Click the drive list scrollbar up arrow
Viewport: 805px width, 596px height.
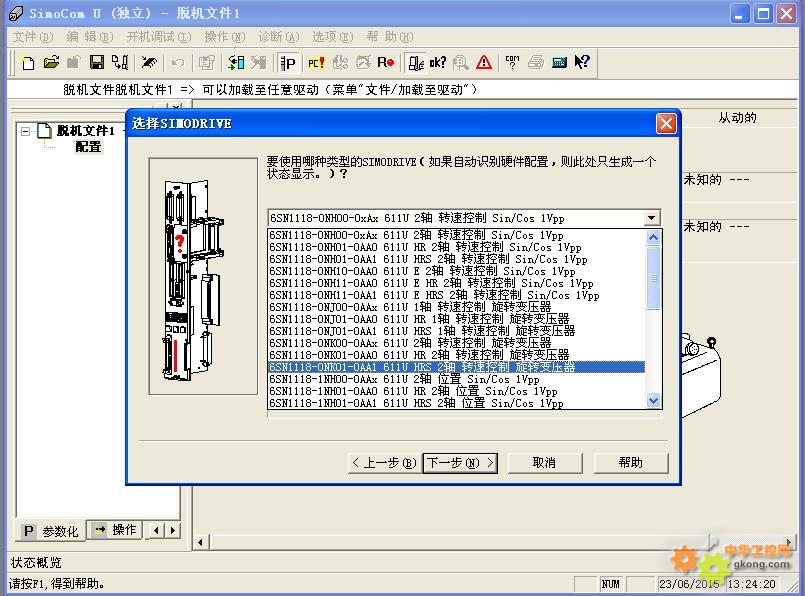pos(654,237)
